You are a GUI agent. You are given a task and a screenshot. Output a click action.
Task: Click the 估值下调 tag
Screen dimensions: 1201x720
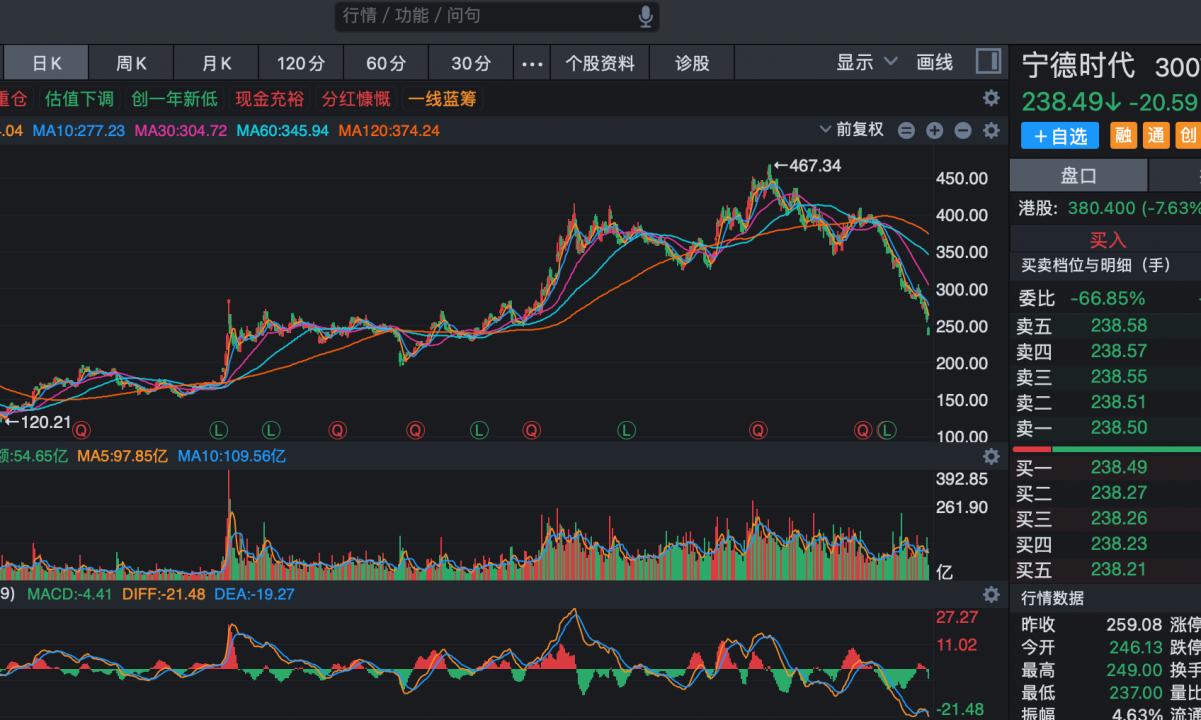point(81,99)
